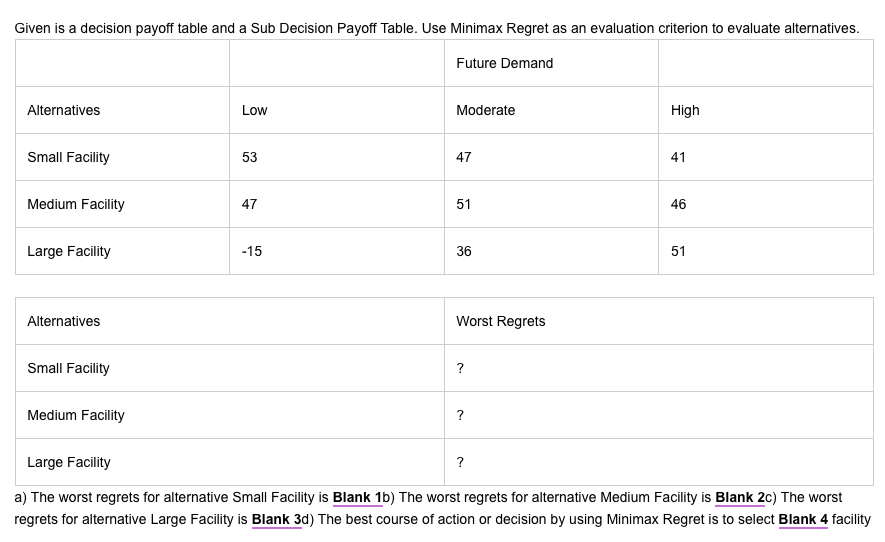
Task: Click Medium Facility high demand value 46
Action: [766, 204]
